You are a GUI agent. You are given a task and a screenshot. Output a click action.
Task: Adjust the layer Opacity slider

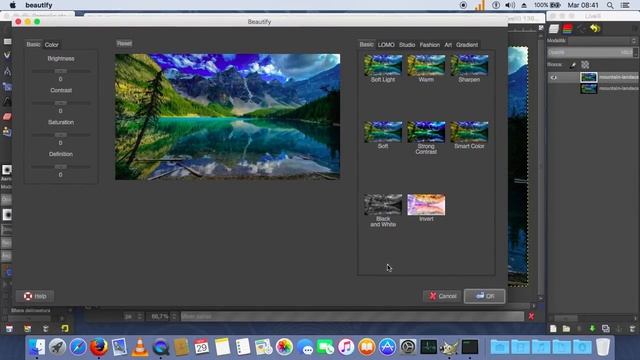click(x=590, y=52)
